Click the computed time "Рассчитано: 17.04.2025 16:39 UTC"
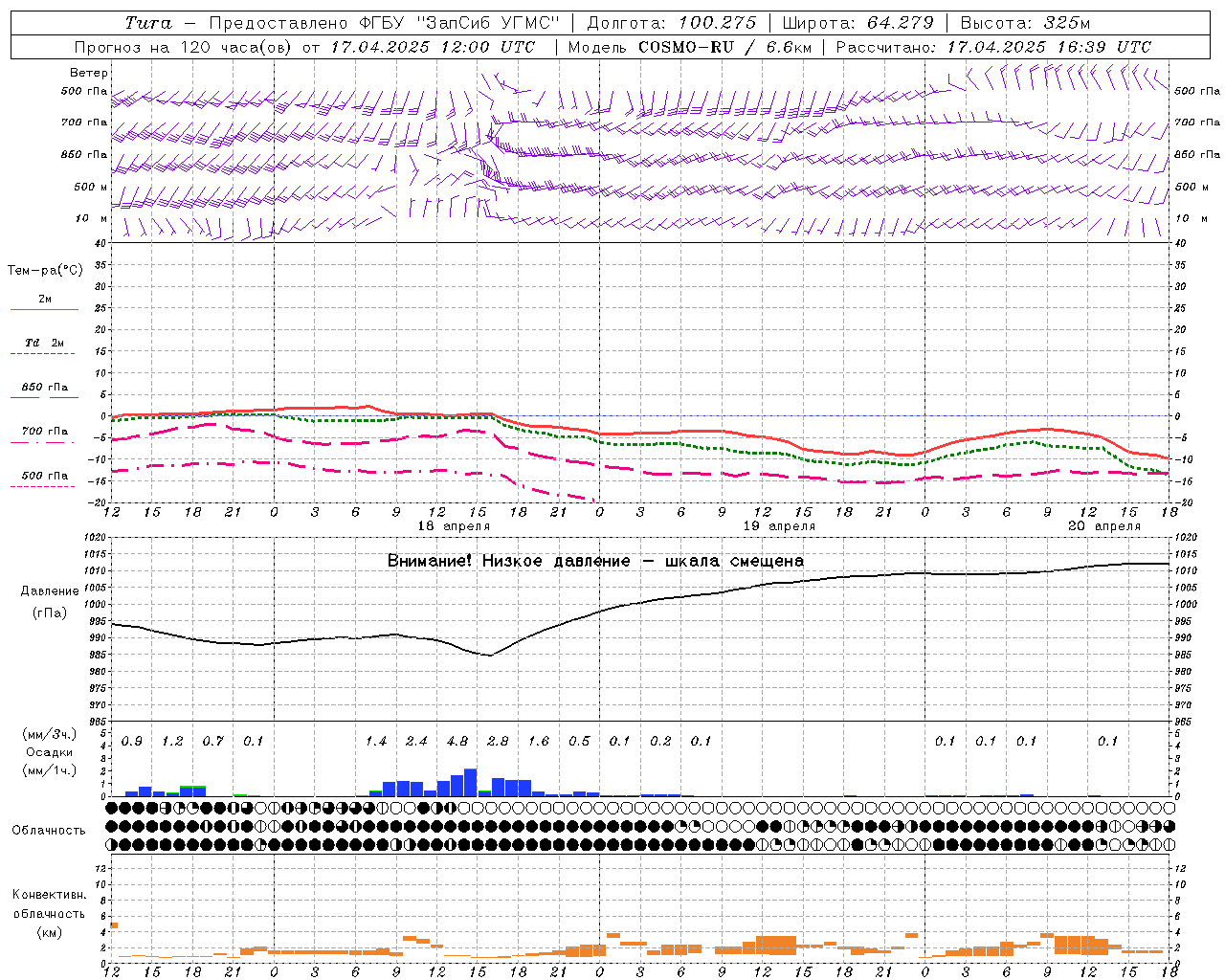Viewport: 1225px width, 980px height. (993, 47)
